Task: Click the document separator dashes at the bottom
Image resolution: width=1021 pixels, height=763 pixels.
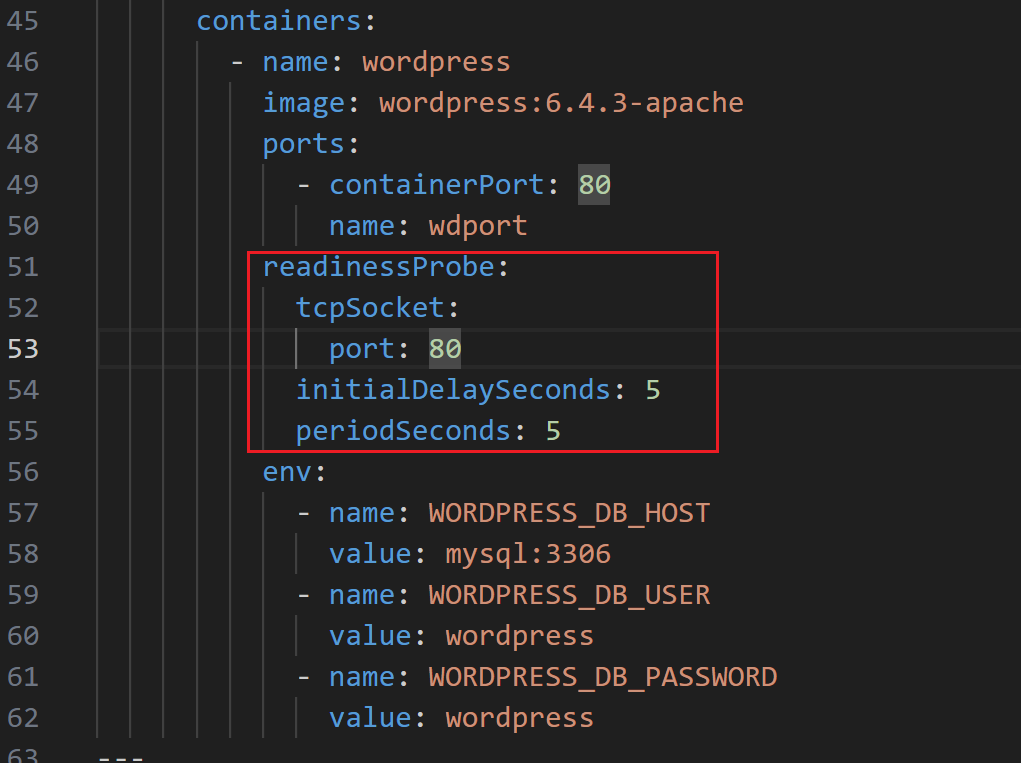Action: coord(121,755)
